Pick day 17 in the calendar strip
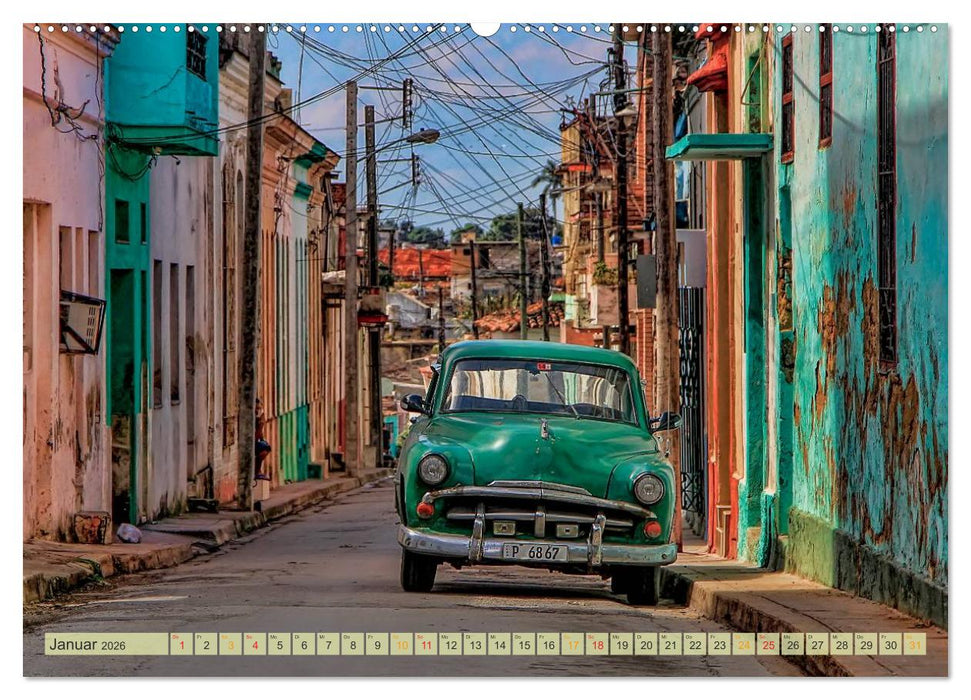971x700 pixels. point(572,645)
